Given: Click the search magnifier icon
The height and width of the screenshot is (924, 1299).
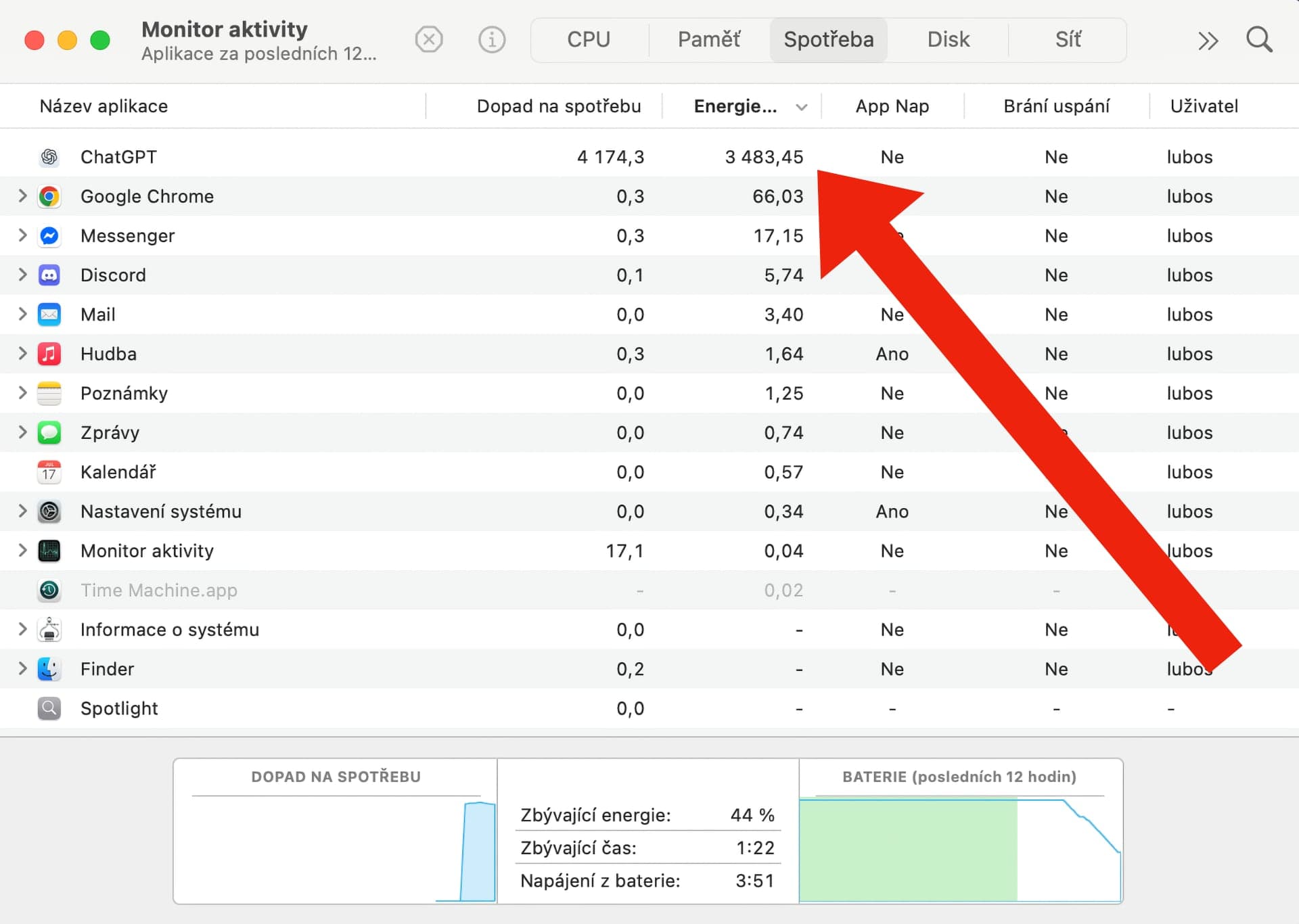Looking at the screenshot, I should point(1258,40).
